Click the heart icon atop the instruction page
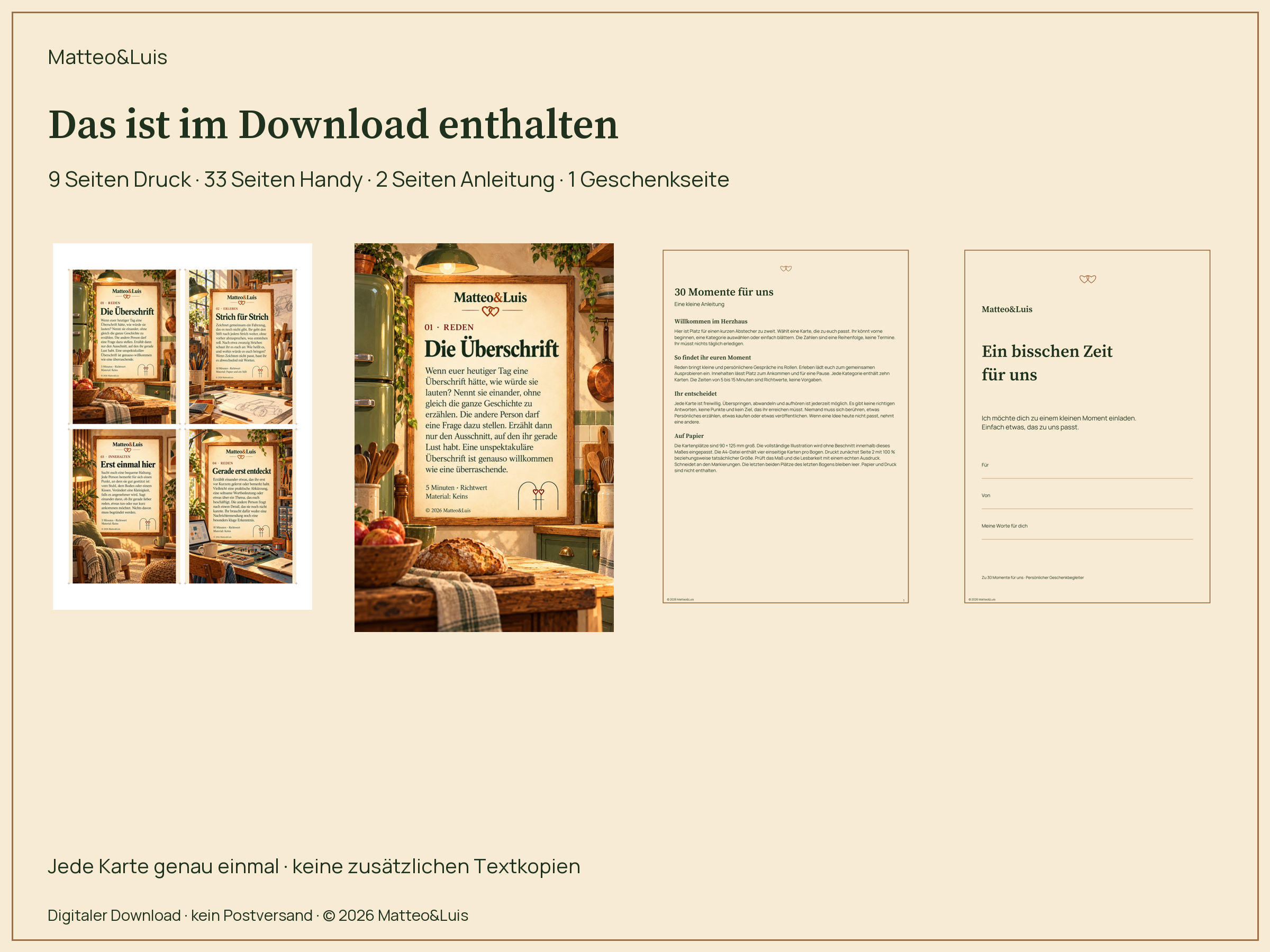Image resolution: width=1270 pixels, height=952 pixels. [786, 269]
